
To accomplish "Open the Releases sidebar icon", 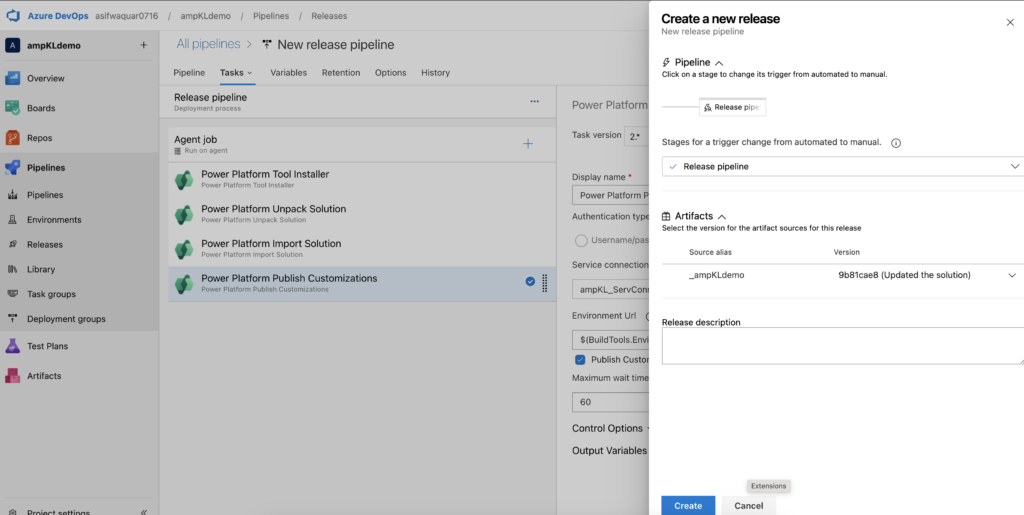I will pos(12,245).
